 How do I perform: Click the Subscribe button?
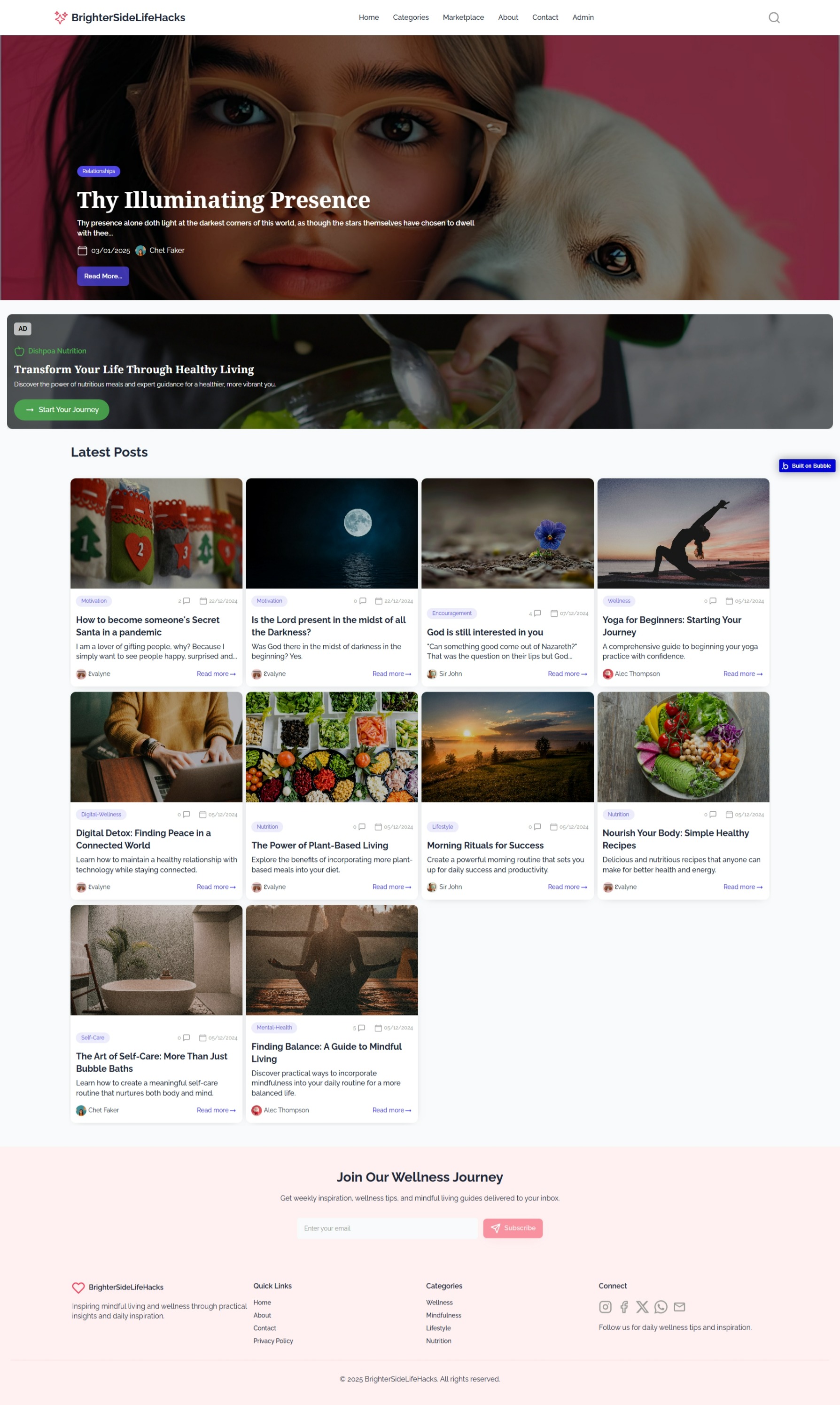point(513,1228)
